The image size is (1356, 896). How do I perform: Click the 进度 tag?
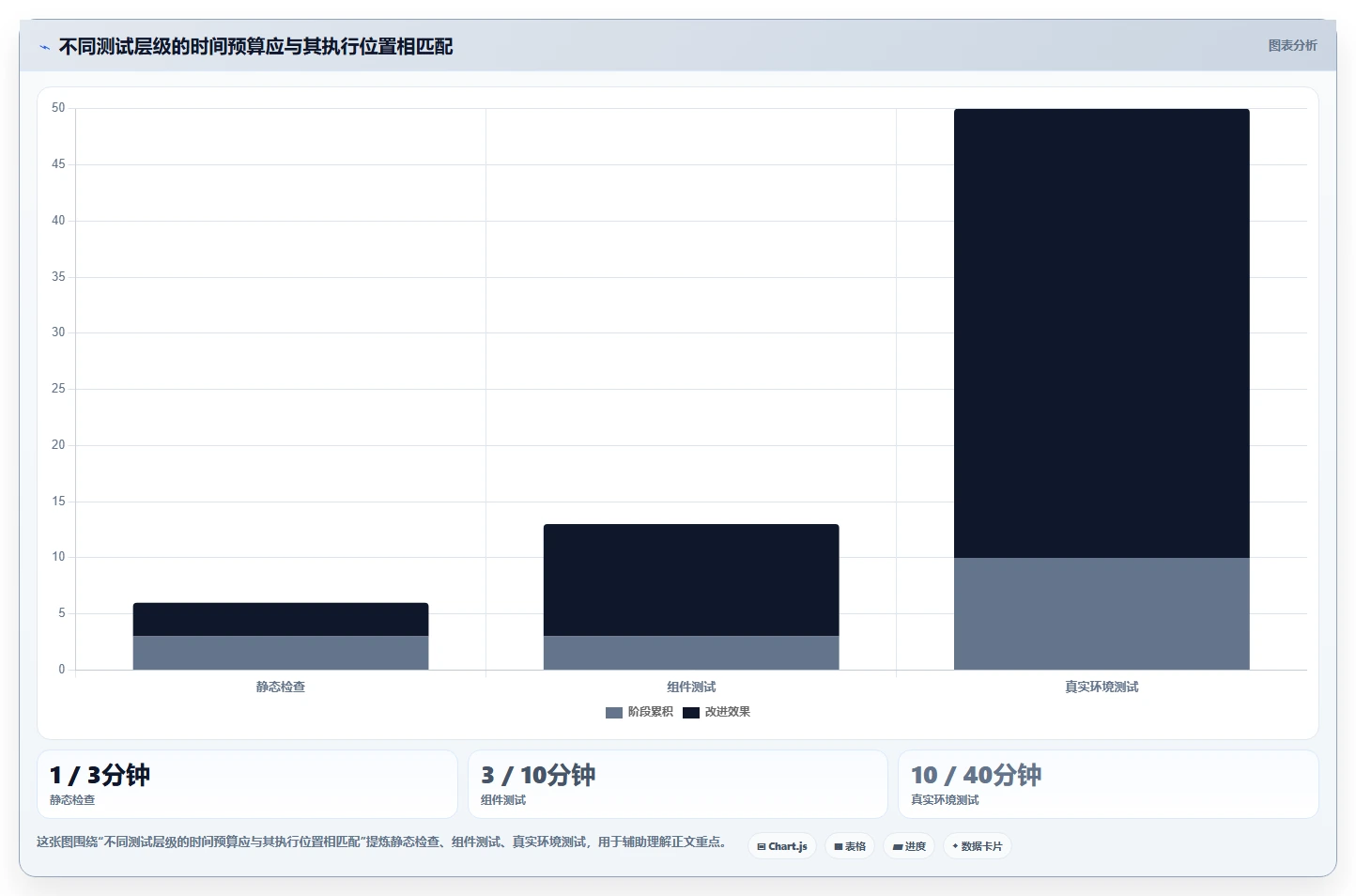pyautogui.click(x=909, y=846)
